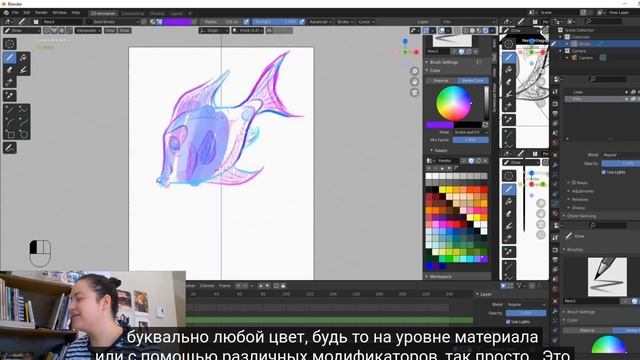The image size is (640, 360).
Task: Open Stroke and Fill mode dropdown
Action: click(x=471, y=132)
